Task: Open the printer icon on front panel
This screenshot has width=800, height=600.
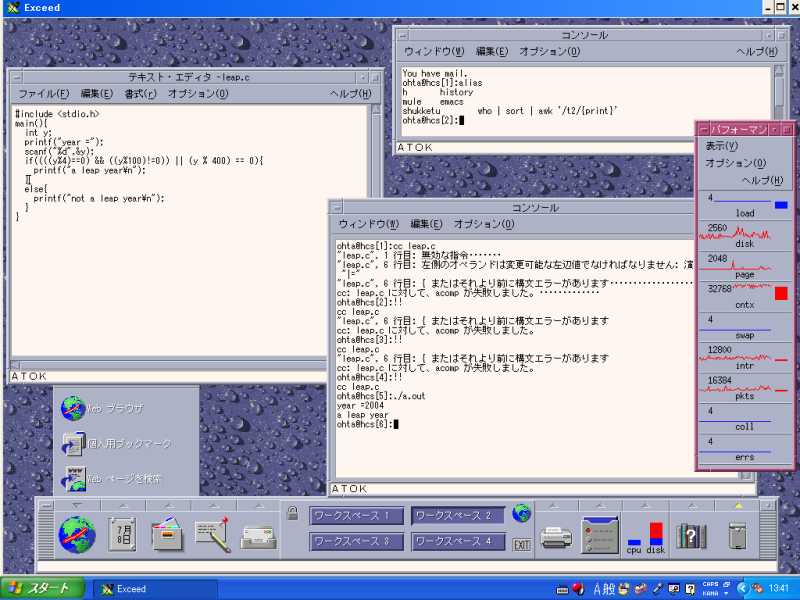Action: (x=556, y=537)
